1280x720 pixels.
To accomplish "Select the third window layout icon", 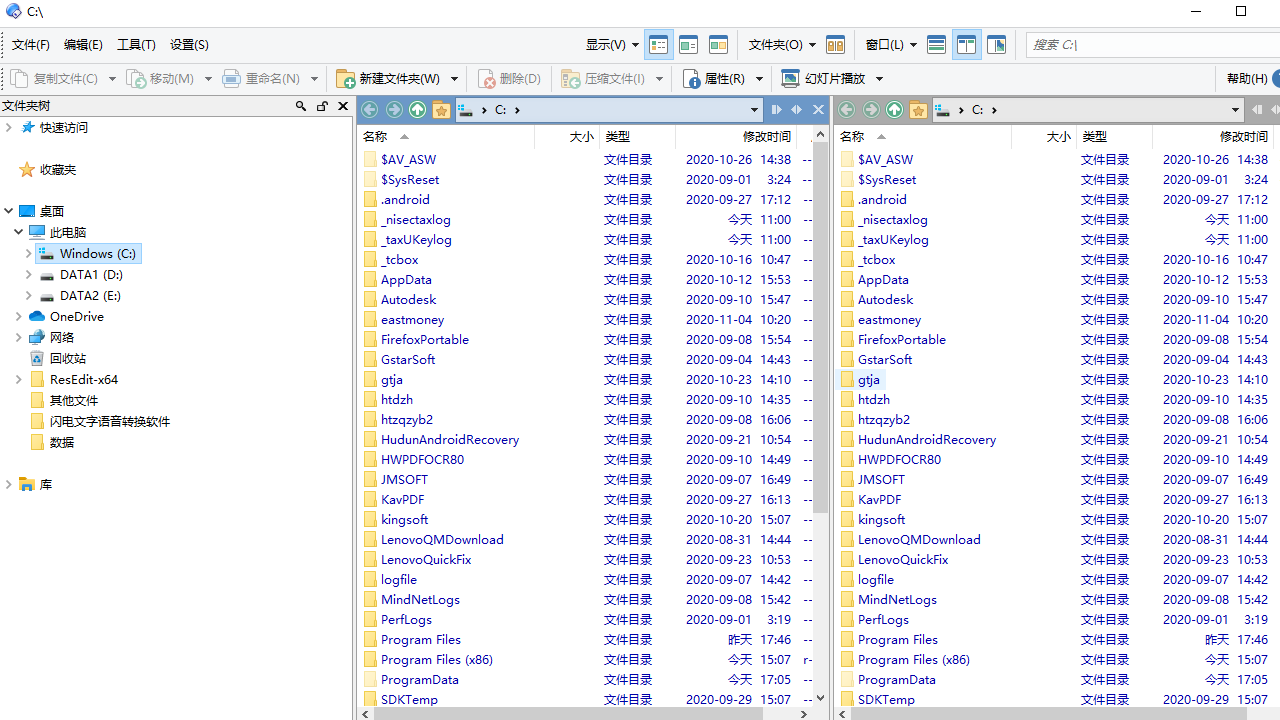I will (x=996, y=45).
